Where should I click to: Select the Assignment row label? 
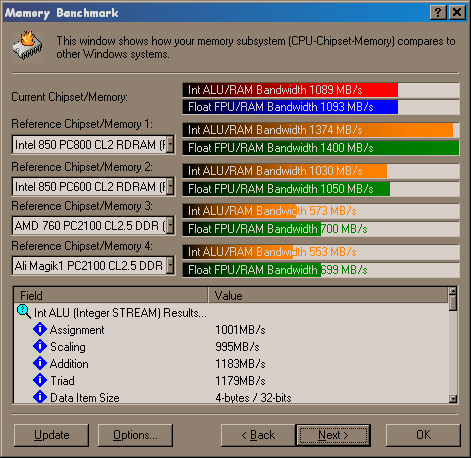(x=77, y=330)
